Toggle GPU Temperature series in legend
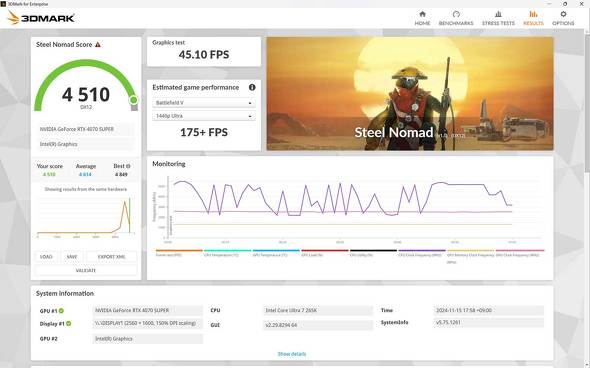 pos(276,253)
